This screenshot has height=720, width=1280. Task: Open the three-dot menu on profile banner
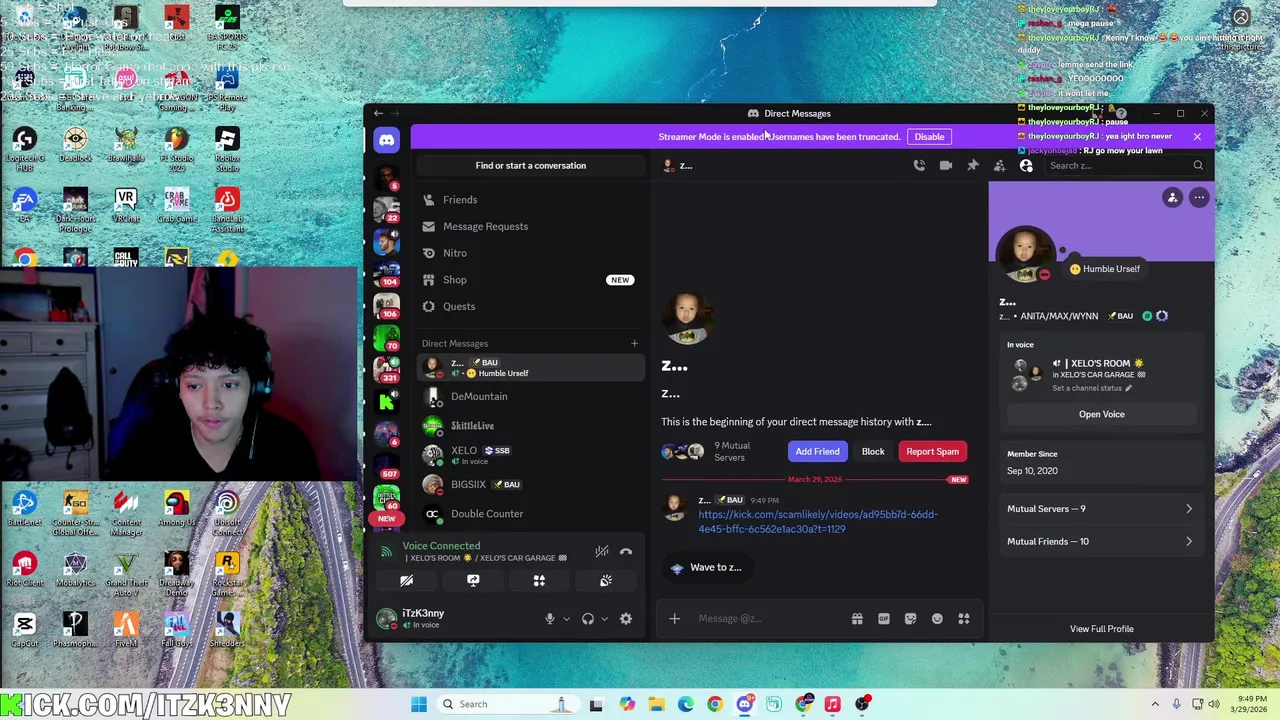(x=1199, y=197)
